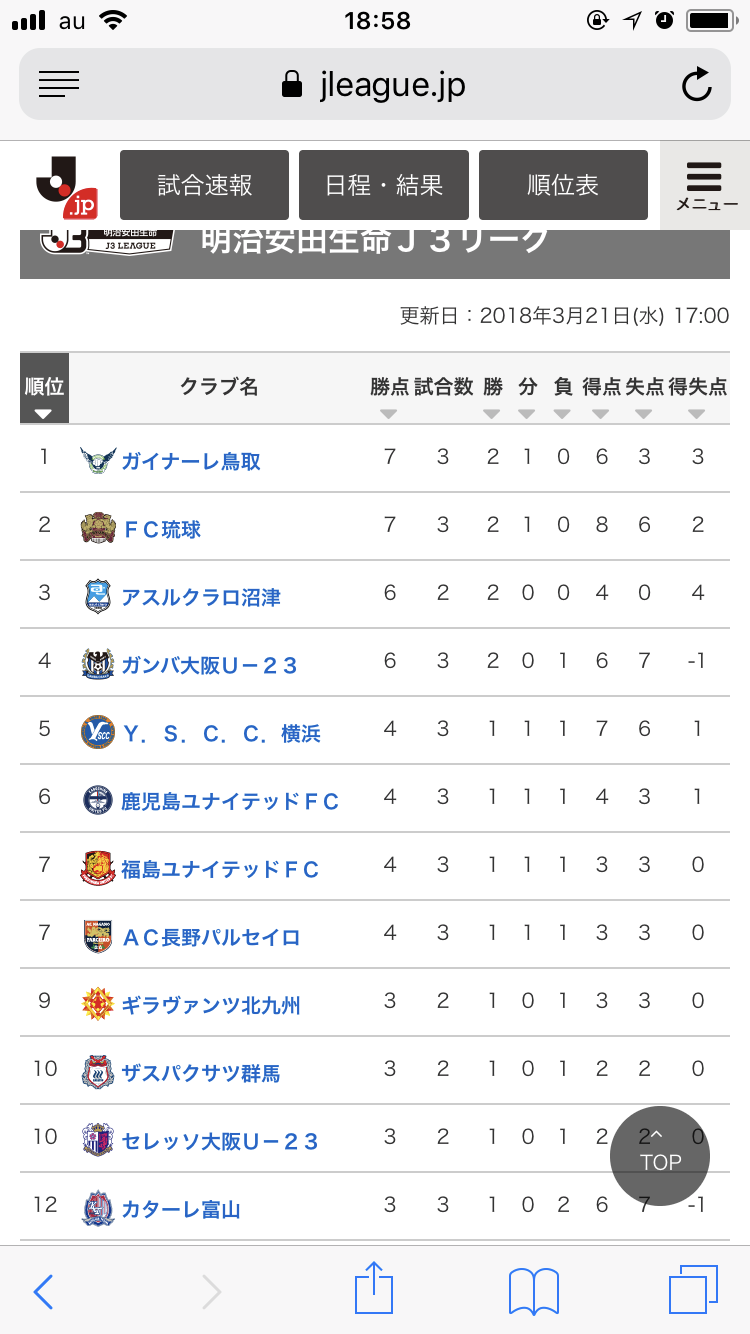Sort table by 得点 column arrow
The width and height of the screenshot is (750, 1334).
tap(601, 414)
